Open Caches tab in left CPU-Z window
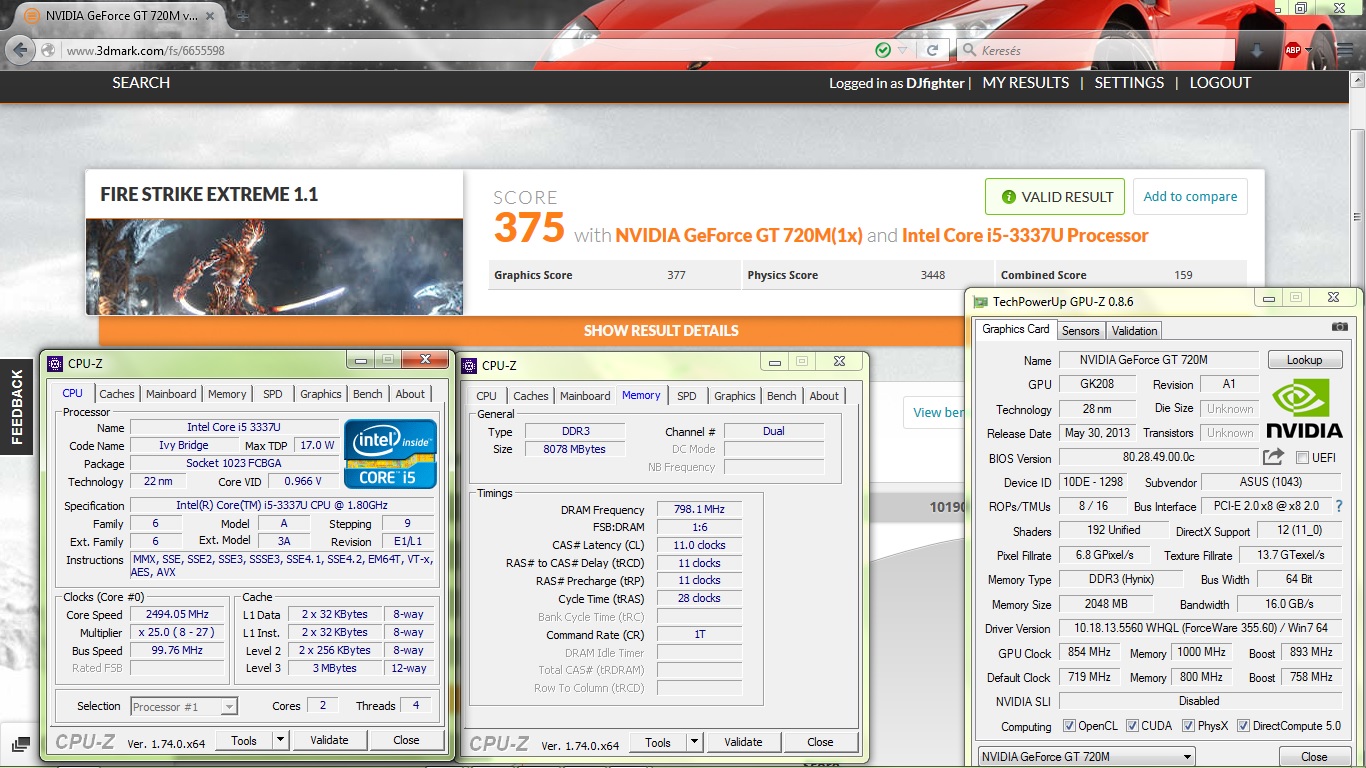This screenshot has height=768, width=1366. coord(117,394)
